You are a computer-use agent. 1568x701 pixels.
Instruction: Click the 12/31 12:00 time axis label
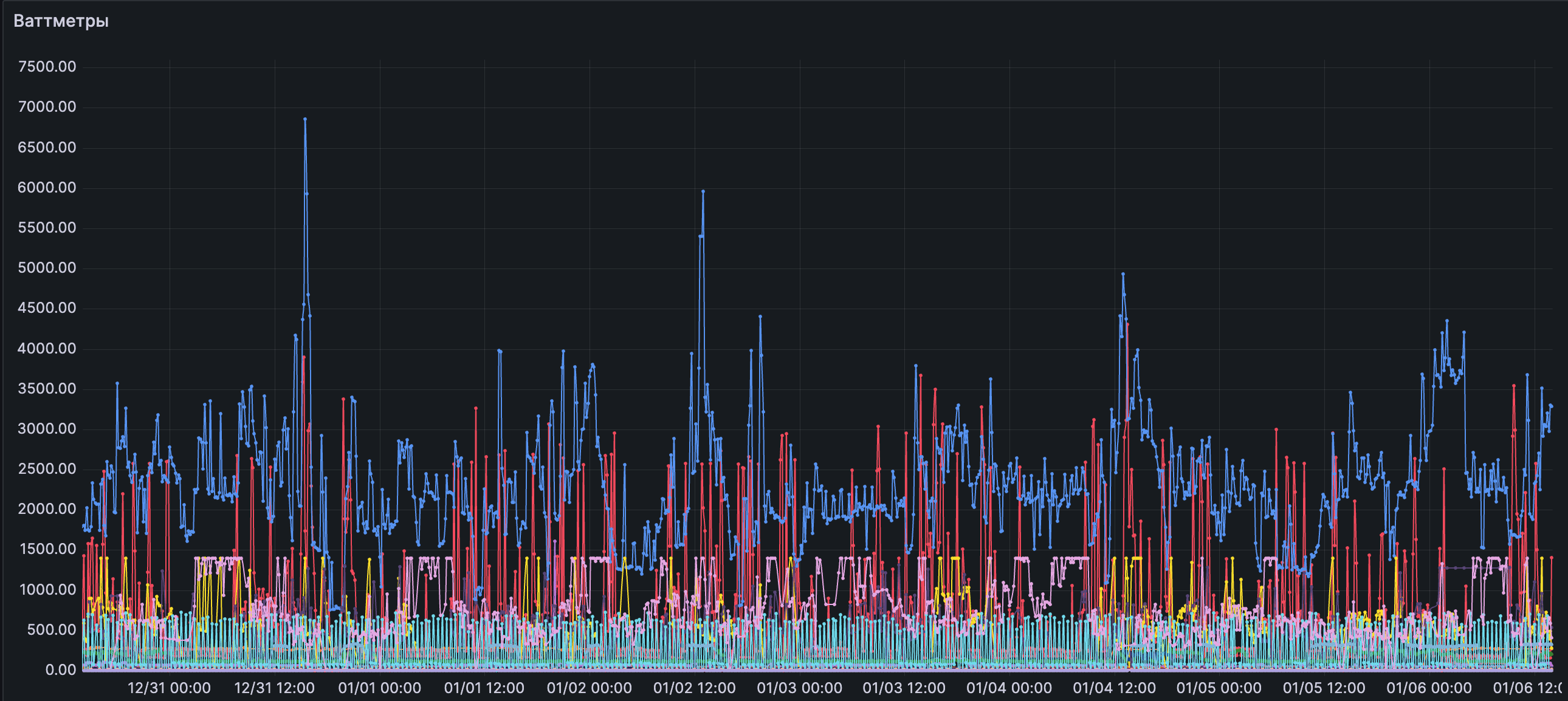click(275, 688)
